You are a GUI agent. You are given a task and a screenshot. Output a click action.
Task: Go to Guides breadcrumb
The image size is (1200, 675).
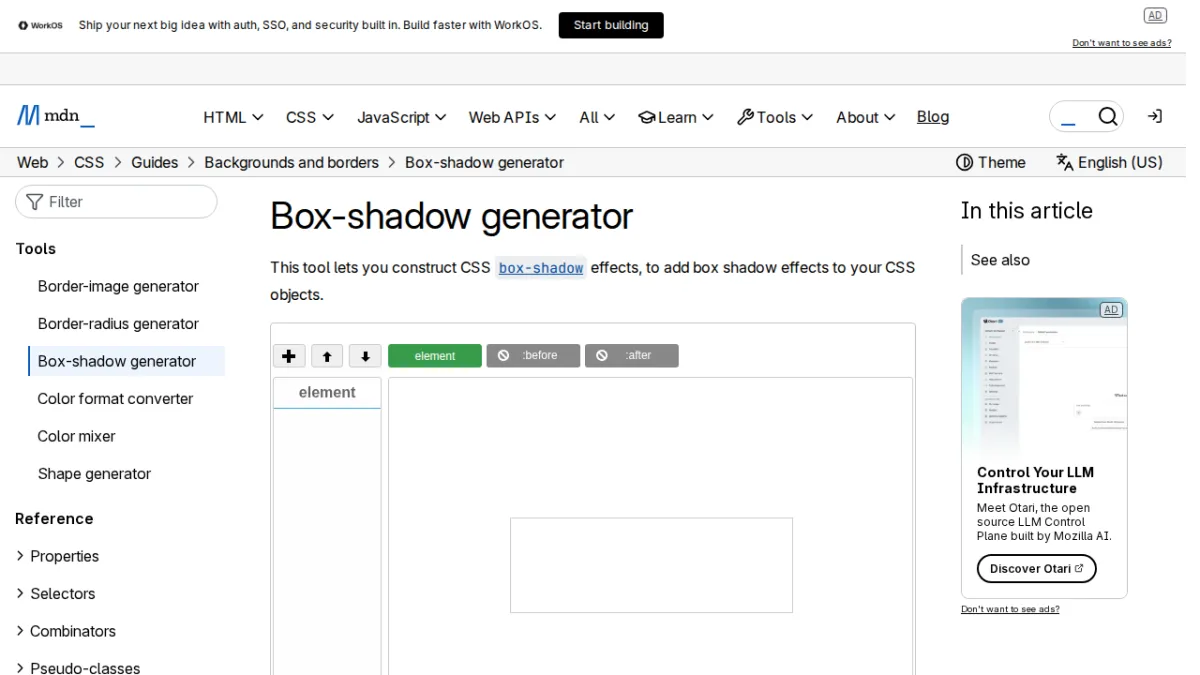click(154, 162)
